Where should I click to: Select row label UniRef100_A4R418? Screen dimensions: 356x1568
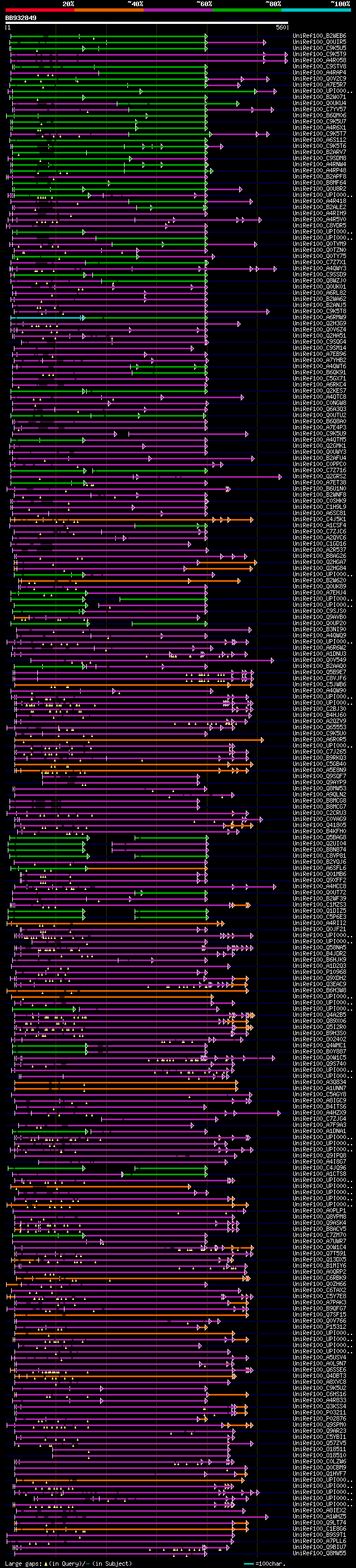point(319,201)
